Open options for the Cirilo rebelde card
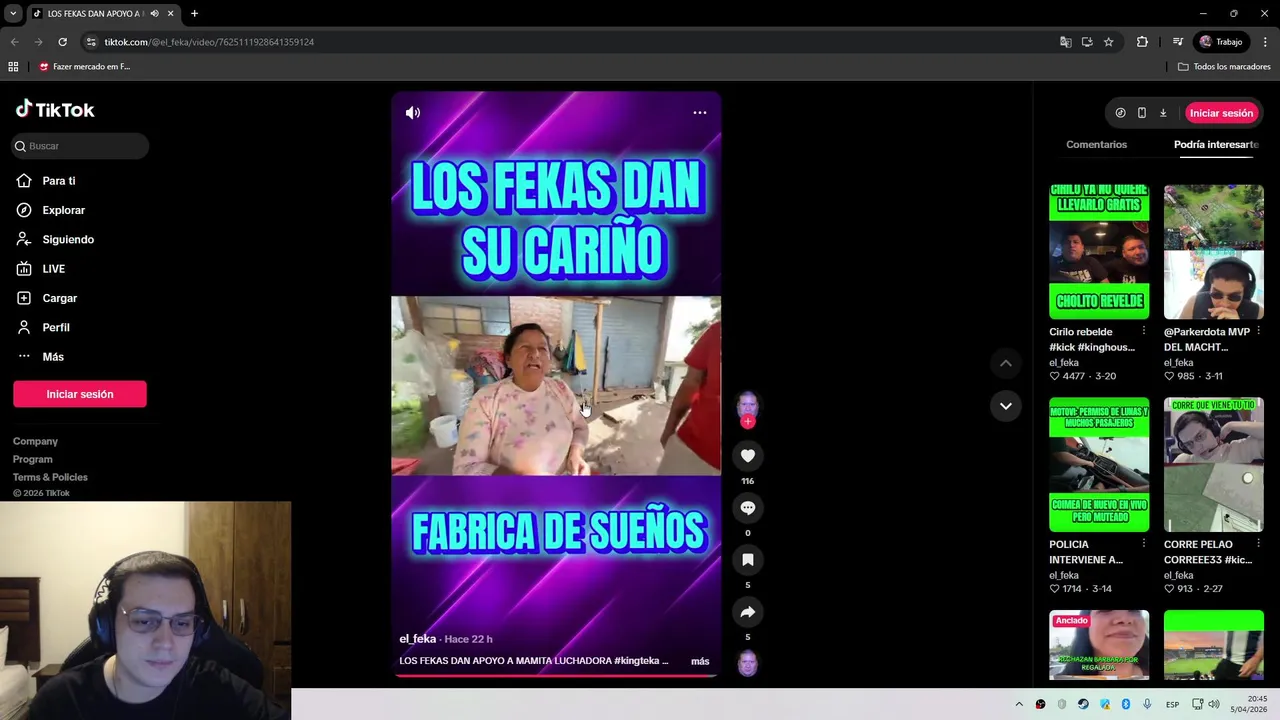The height and width of the screenshot is (720, 1280). 1144,330
